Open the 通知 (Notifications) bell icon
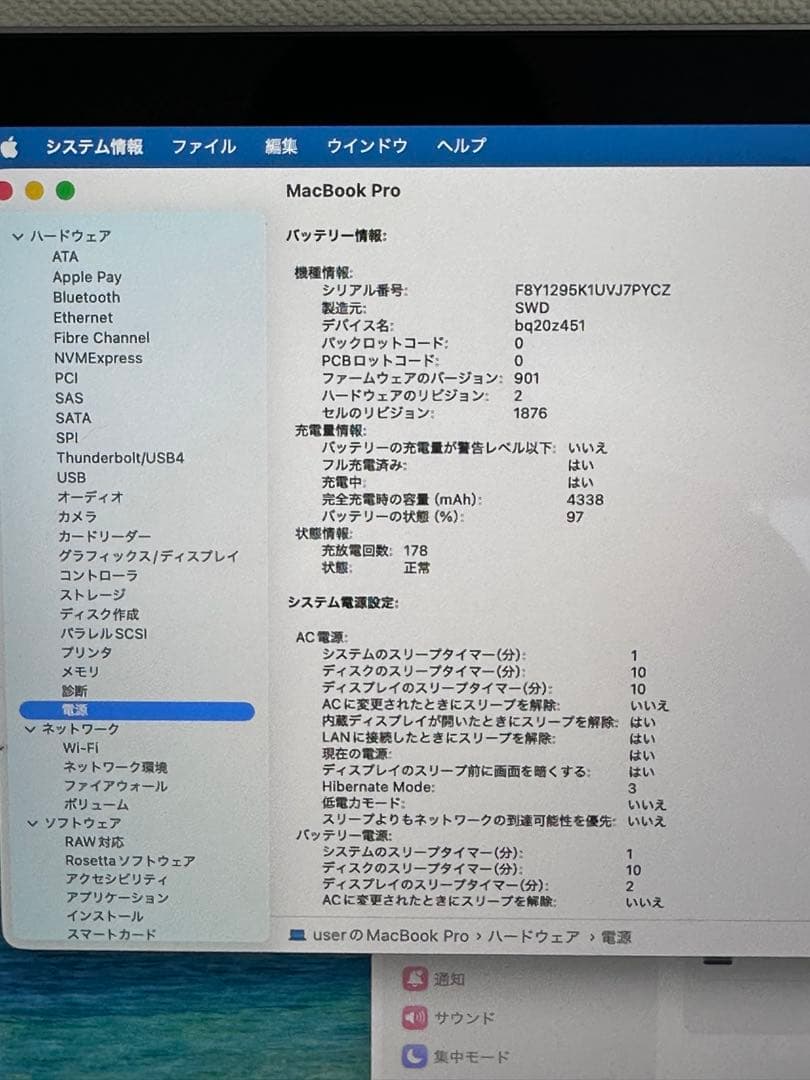The width and height of the screenshot is (810, 1080). pos(414,979)
